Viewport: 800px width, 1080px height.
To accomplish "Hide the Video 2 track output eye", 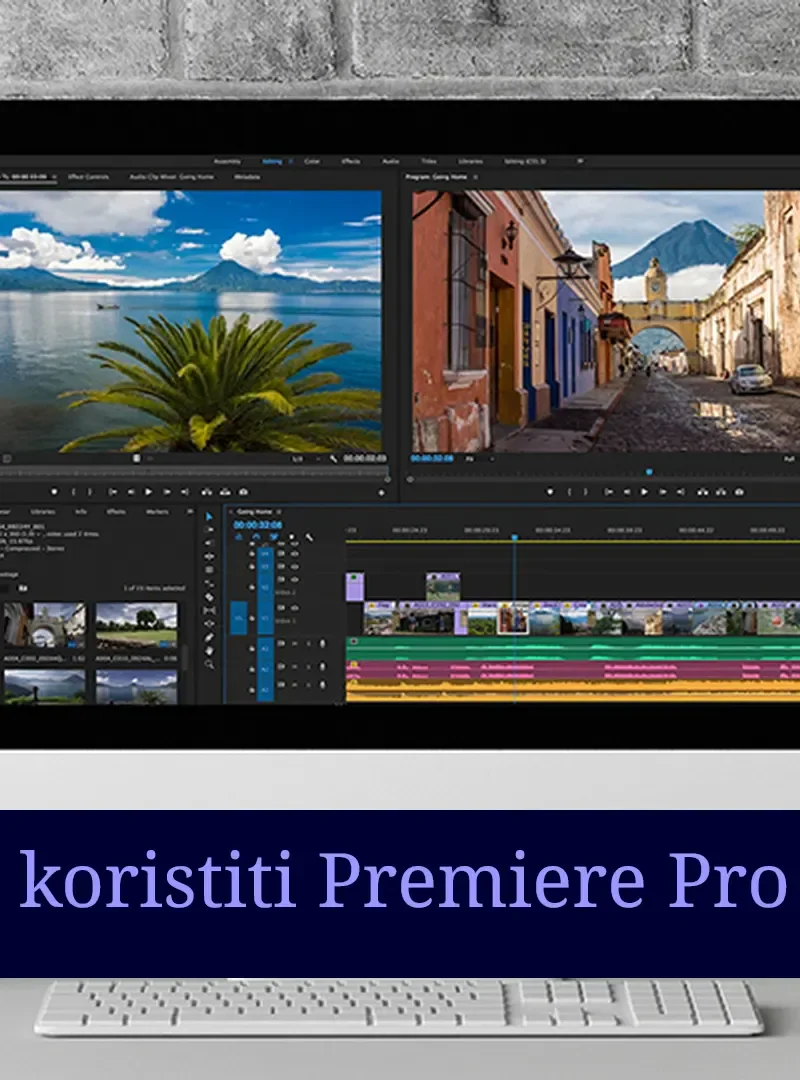I will [x=295, y=580].
